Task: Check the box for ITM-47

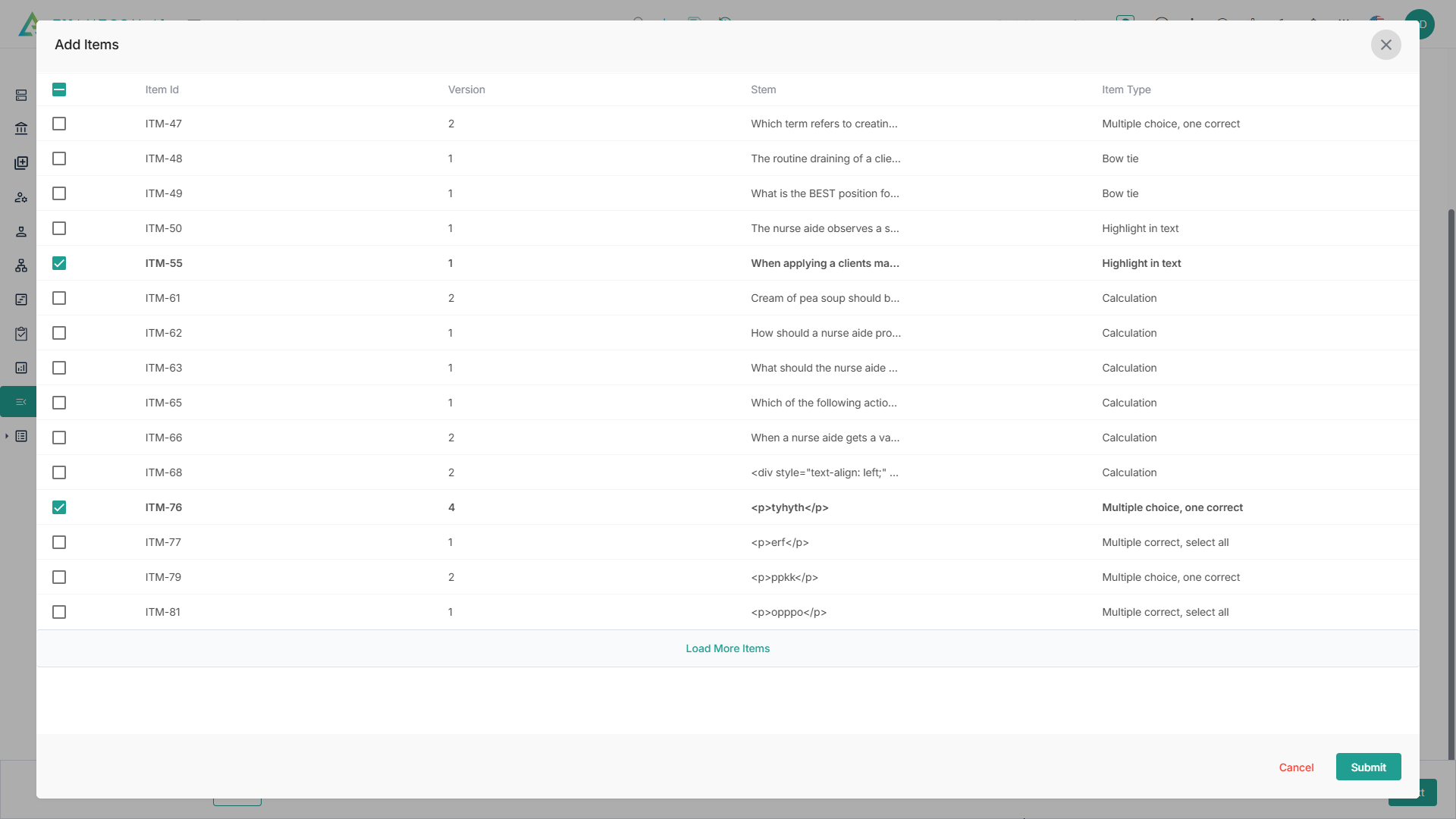Action: 59,124
